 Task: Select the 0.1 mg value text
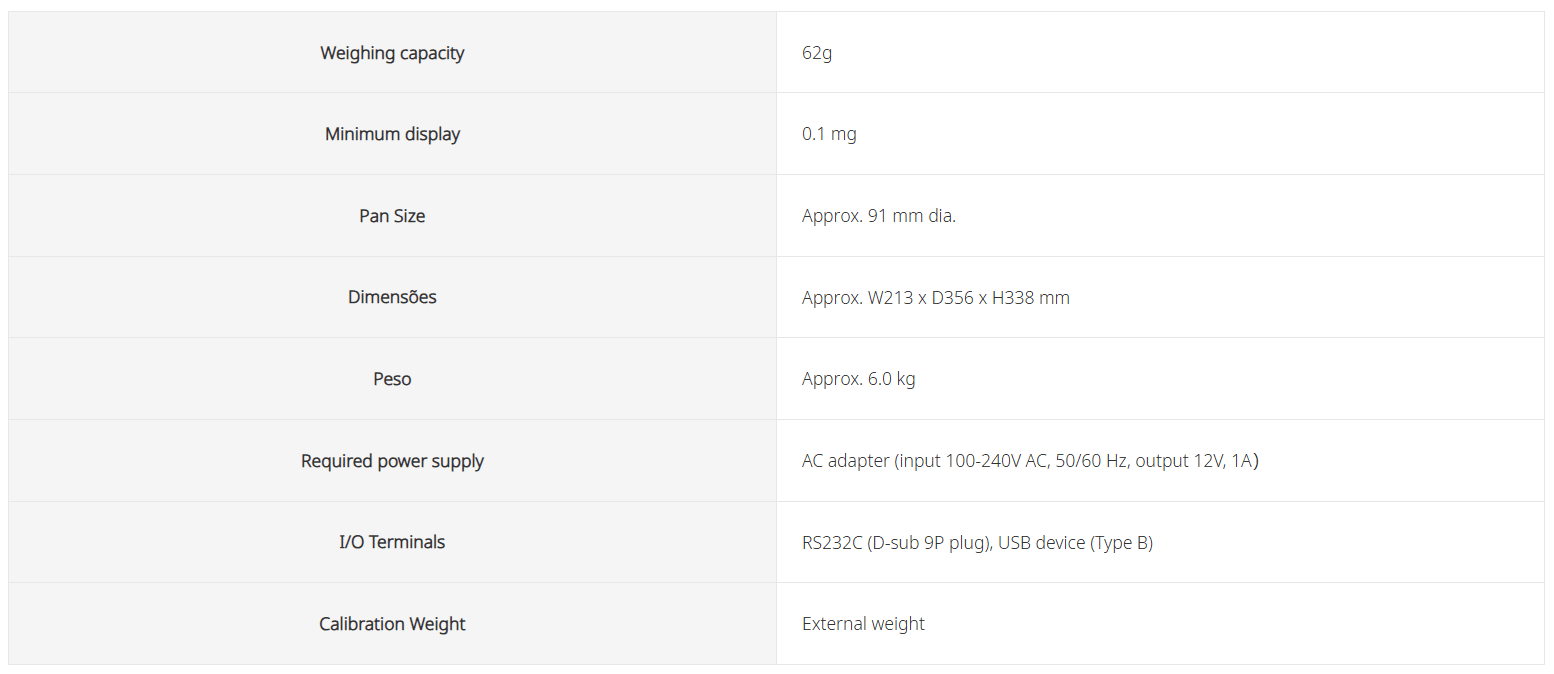(829, 134)
